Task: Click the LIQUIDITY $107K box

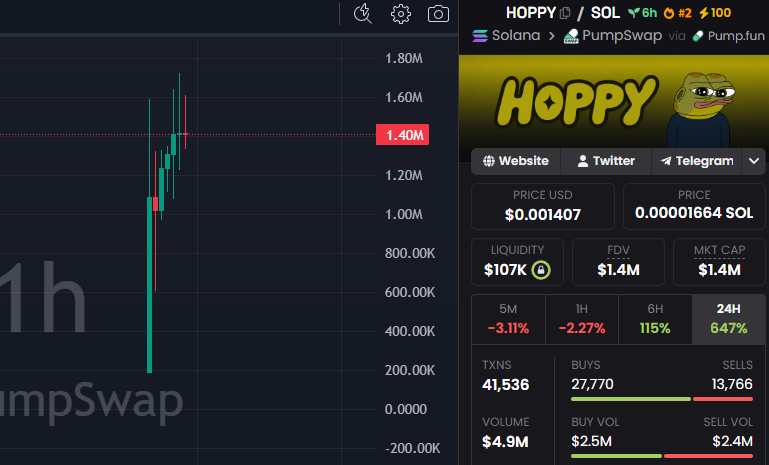Action: click(517, 262)
